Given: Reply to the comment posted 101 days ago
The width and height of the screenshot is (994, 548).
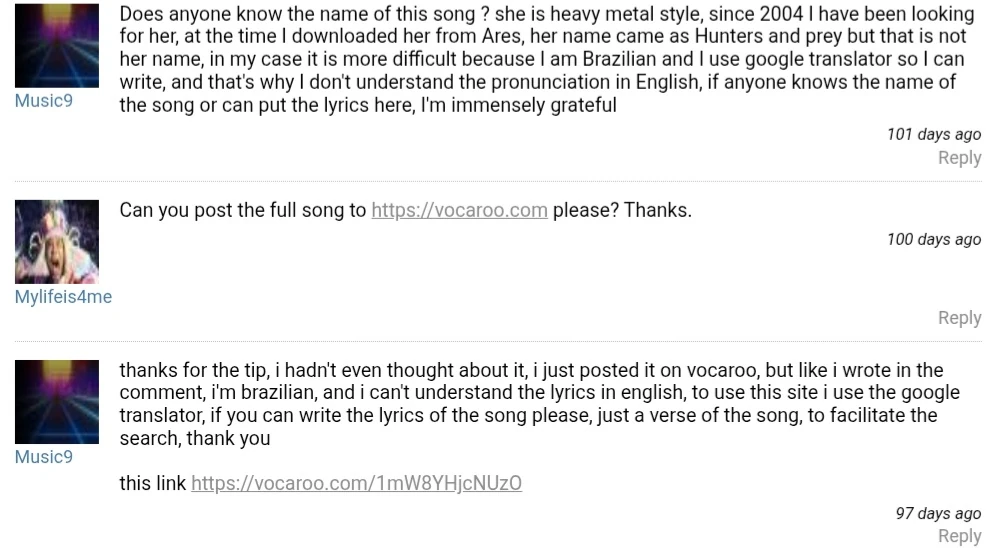Looking at the screenshot, I should (959, 158).
